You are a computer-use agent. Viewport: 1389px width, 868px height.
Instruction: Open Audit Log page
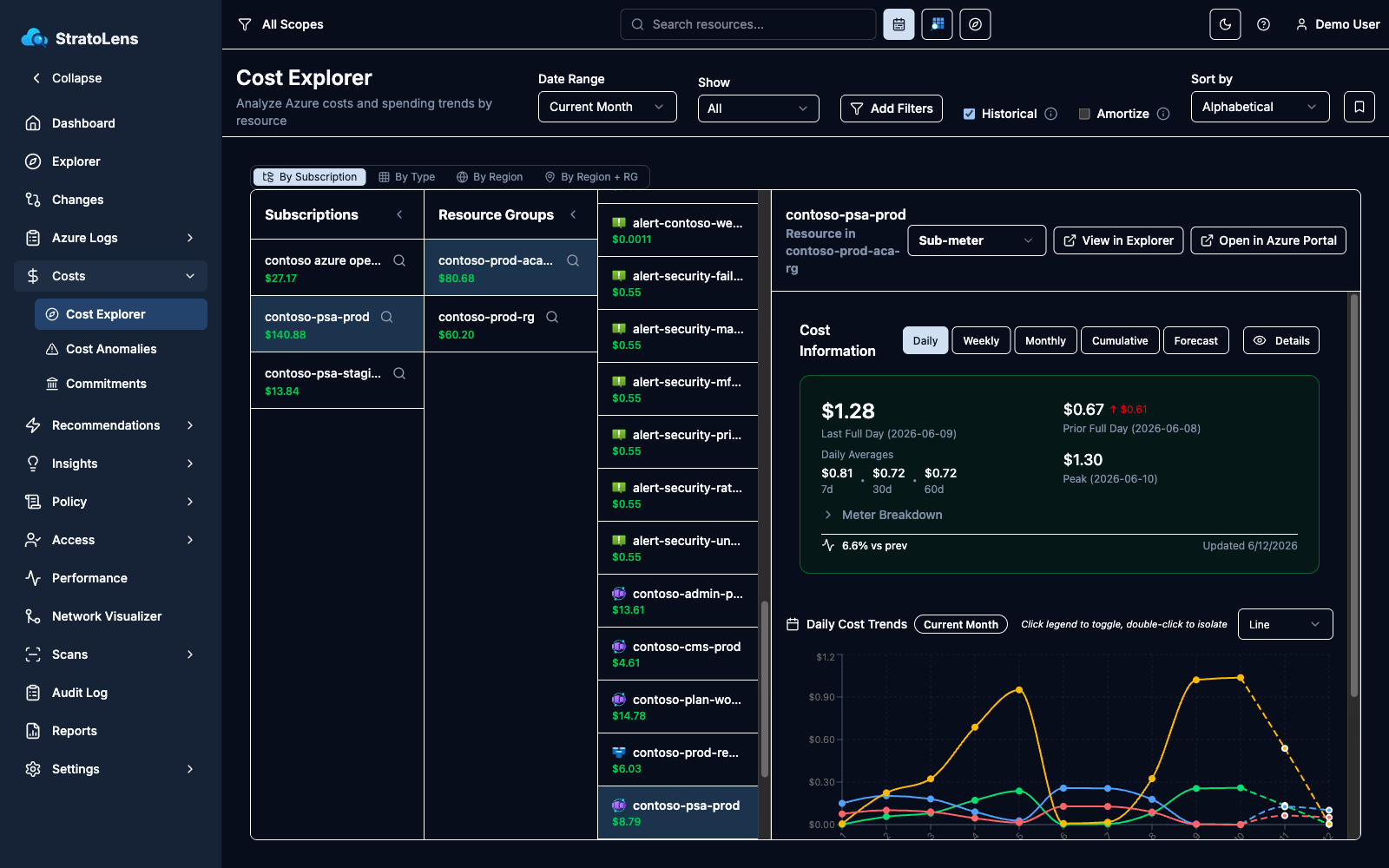pyautogui.click(x=110, y=693)
